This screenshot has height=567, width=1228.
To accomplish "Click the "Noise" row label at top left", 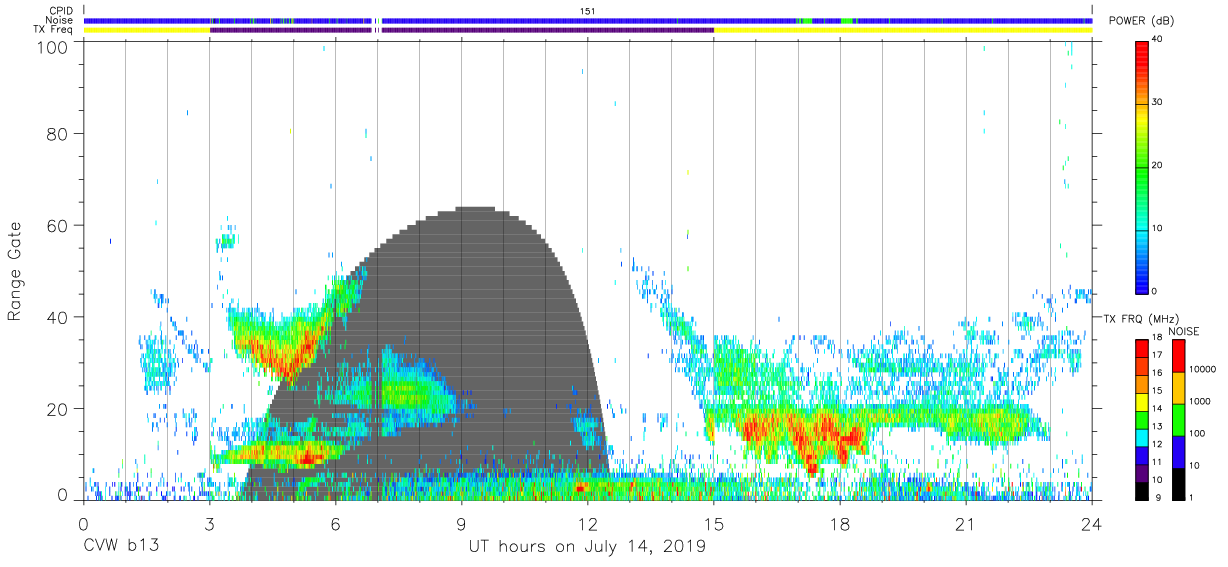I will (x=60, y=20).
